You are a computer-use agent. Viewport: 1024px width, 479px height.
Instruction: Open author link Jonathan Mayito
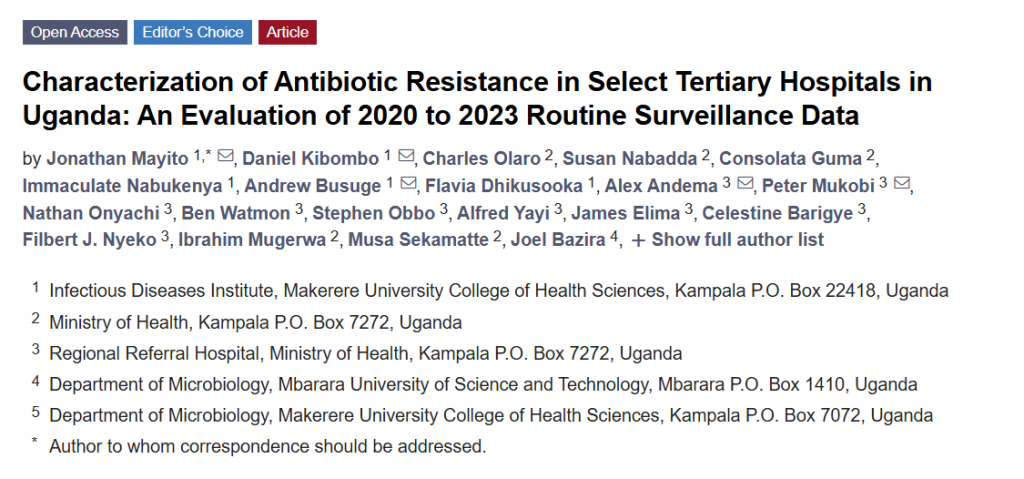point(118,158)
